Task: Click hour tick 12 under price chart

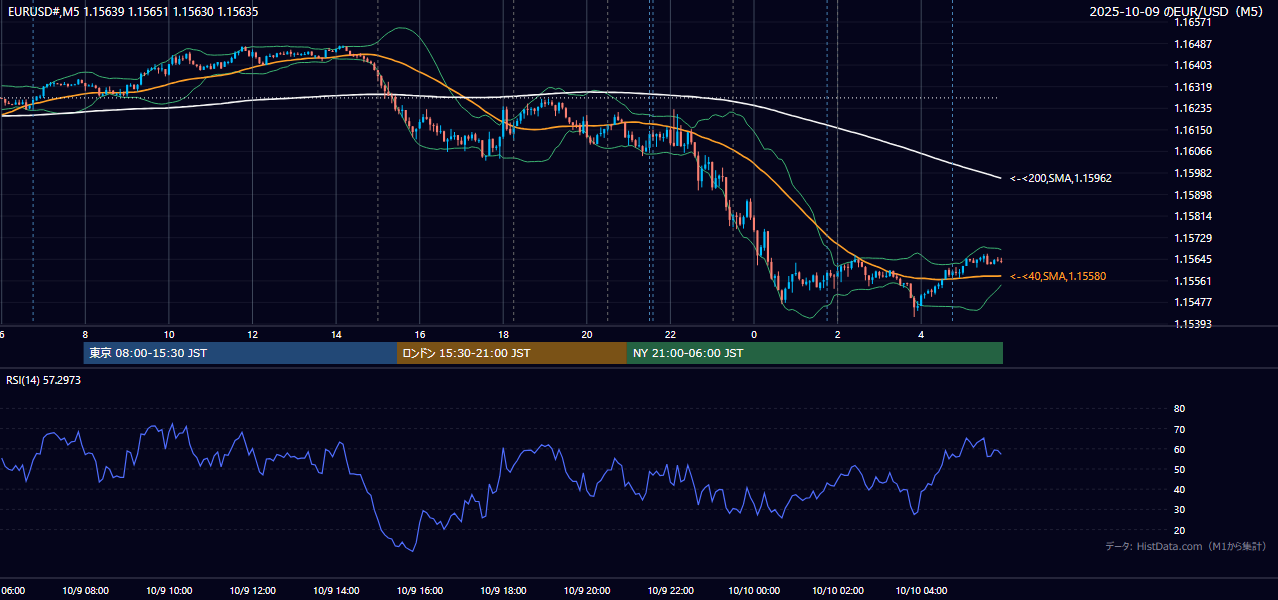Action: [x=253, y=335]
